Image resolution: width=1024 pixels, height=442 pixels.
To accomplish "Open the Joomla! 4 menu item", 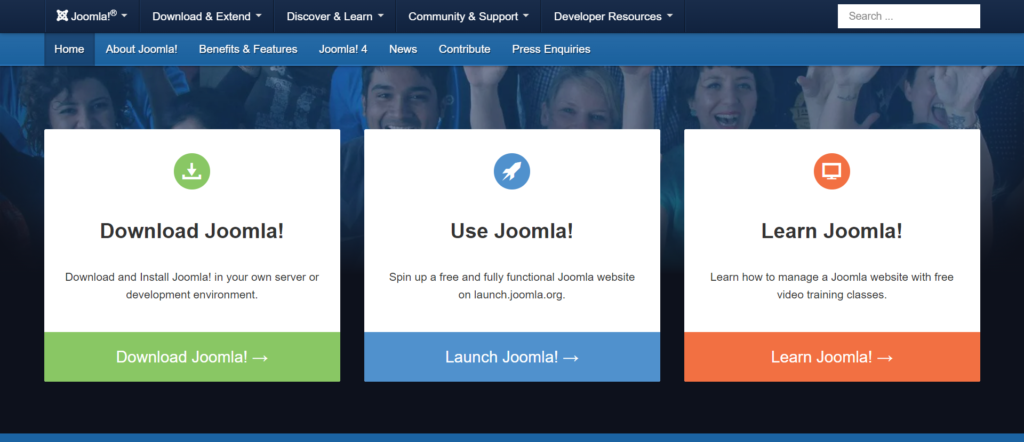I will pyautogui.click(x=343, y=49).
